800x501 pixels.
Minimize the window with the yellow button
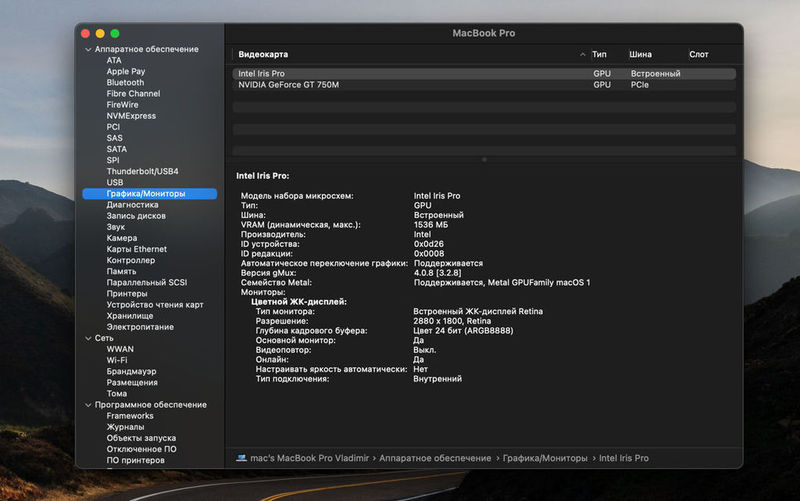click(x=100, y=34)
